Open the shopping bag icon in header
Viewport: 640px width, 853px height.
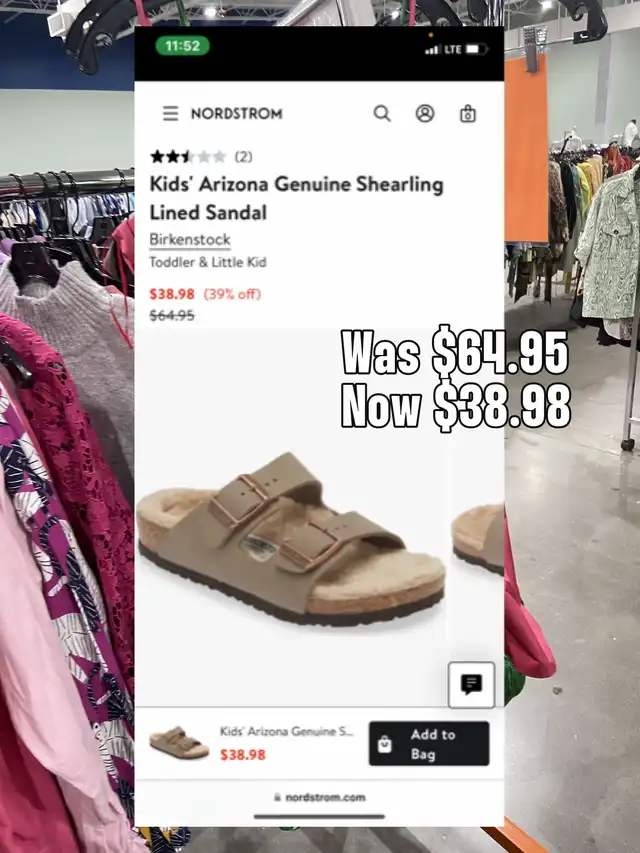[468, 114]
